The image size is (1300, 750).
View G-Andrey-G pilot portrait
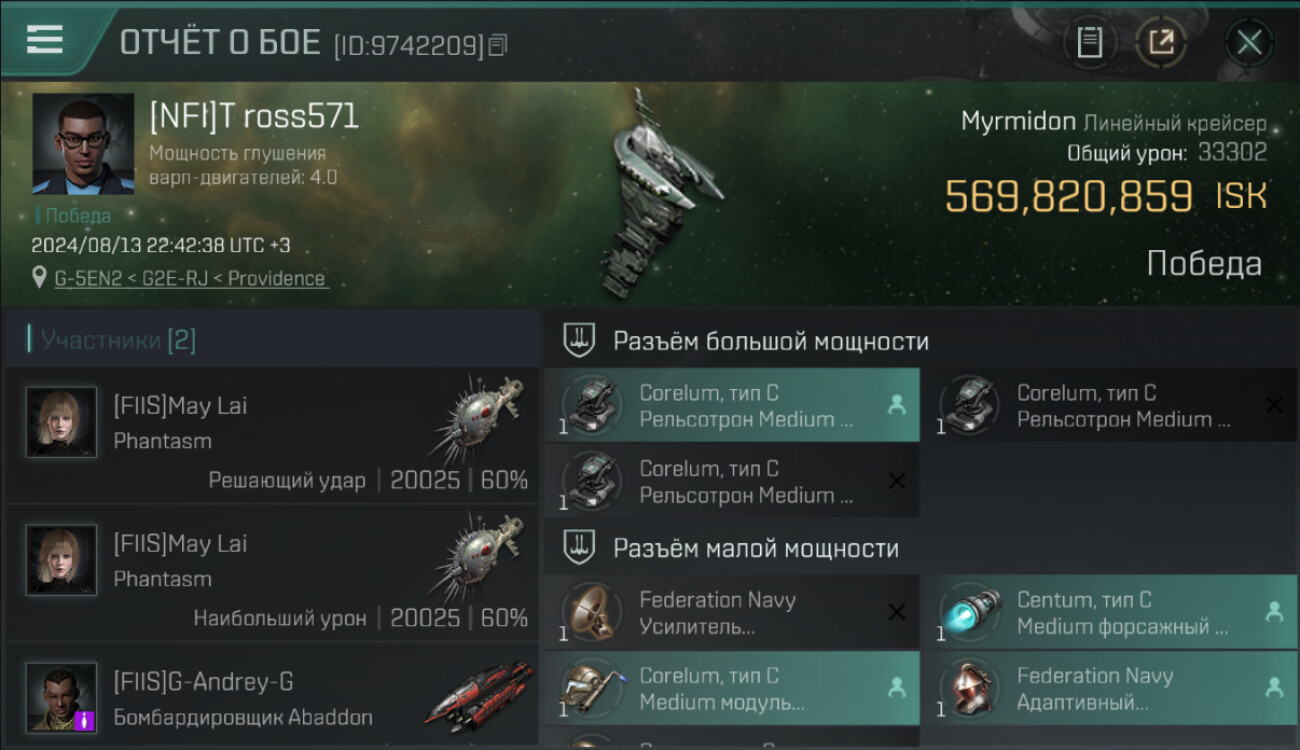point(61,697)
